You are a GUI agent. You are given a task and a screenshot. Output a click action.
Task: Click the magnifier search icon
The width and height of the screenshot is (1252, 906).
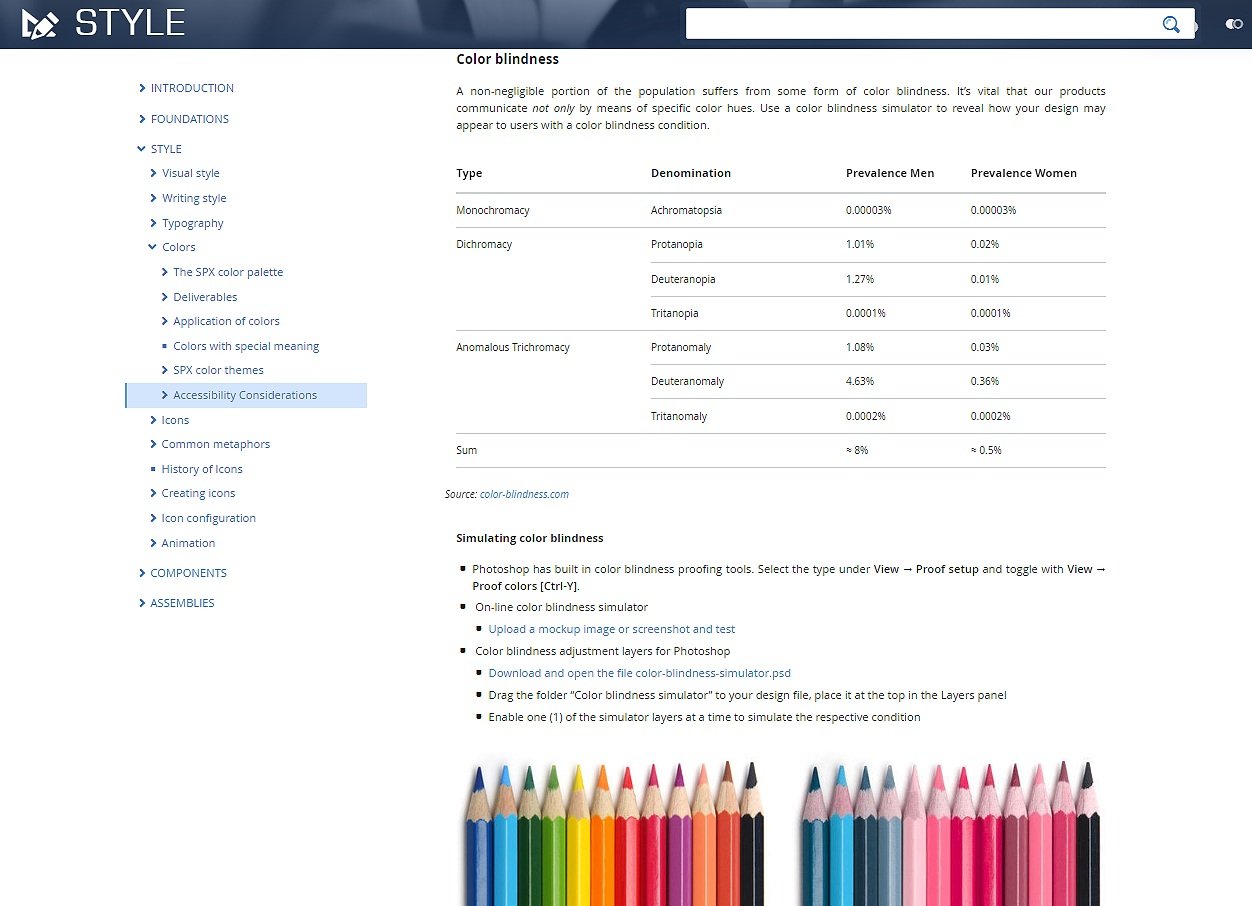pyautogui.click(x=1171, y=24)
